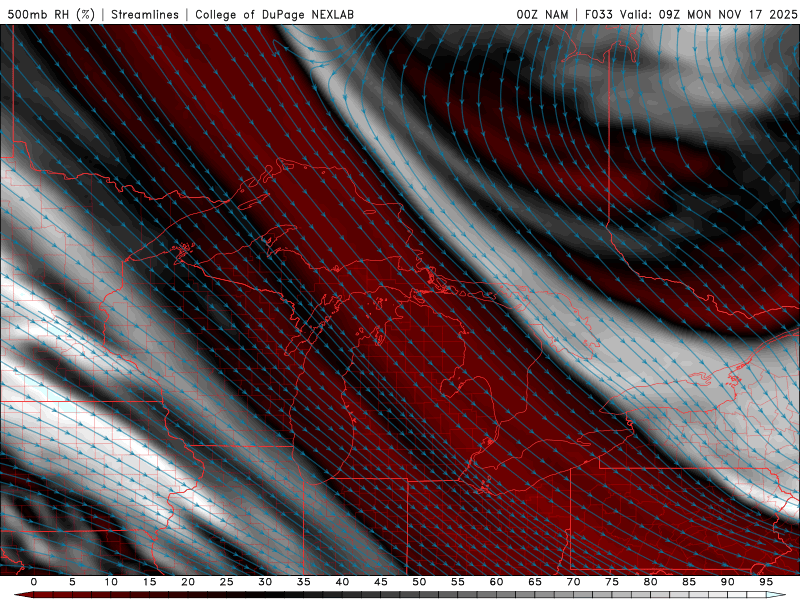The image size is (800, 600).
Task: Click the "Valid: 09Z MON NOV 17 2025" timestamp
Action: (708, 14)
